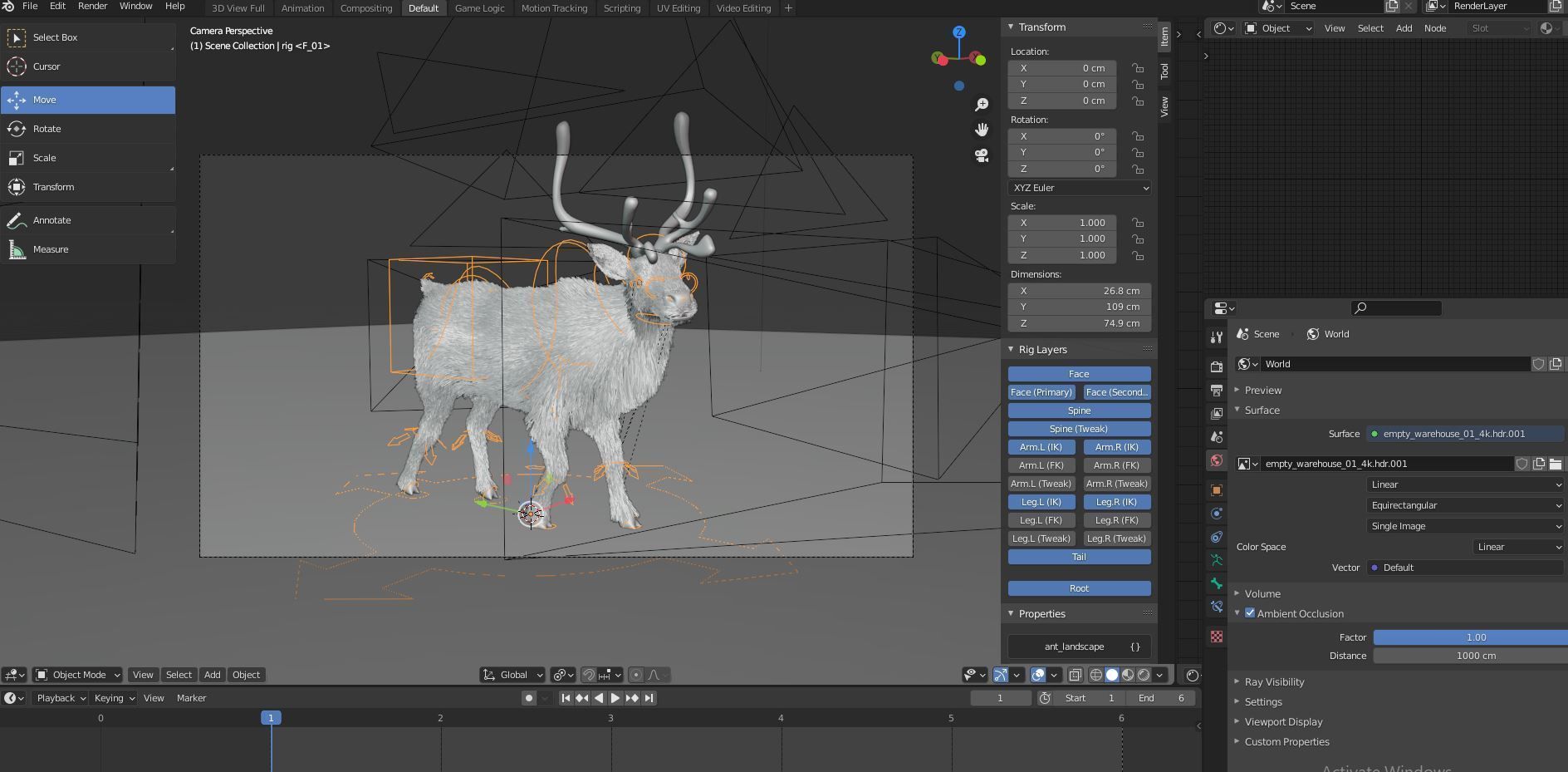The width and height of the screenshot is (1568, 772).
Task: Click the Vector Default button
Action: tap(1465, 568)
